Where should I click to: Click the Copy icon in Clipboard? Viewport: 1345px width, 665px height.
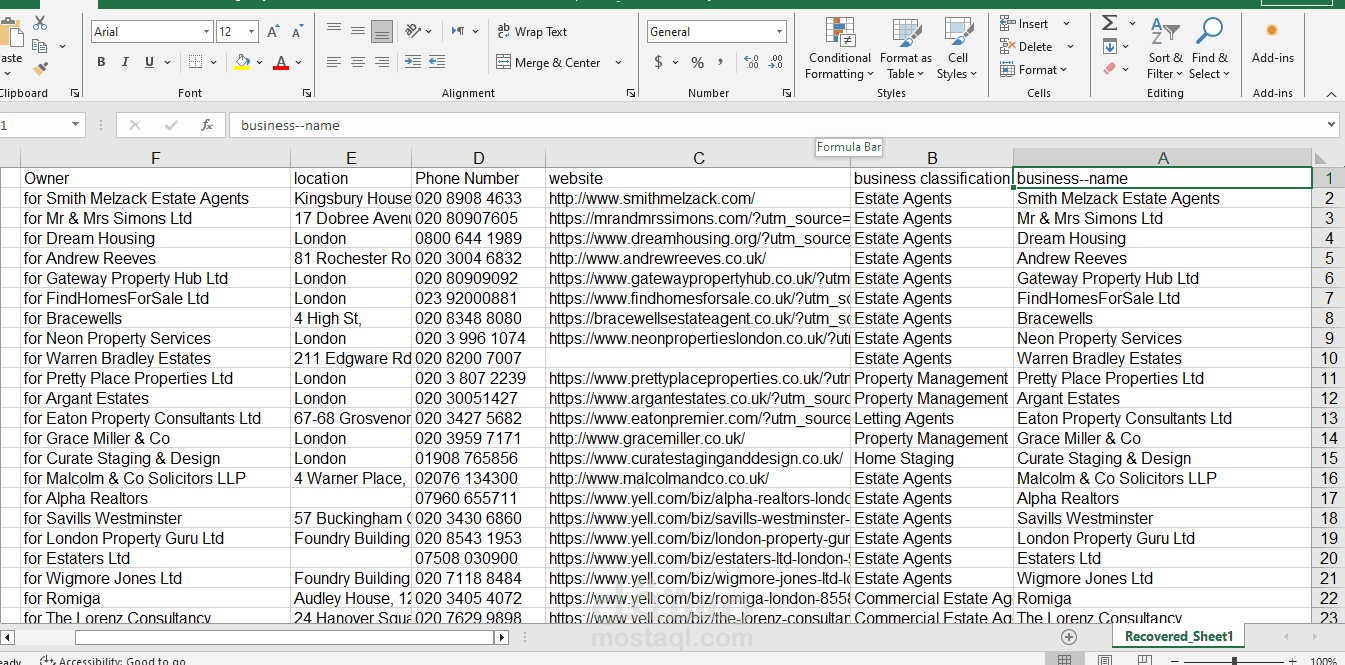point(40,46)
